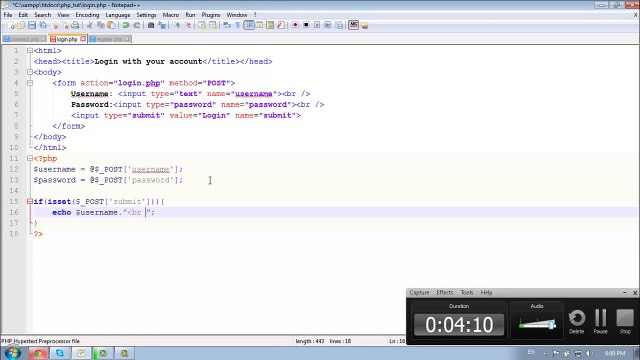Open the Settings menu

point(146,15)
